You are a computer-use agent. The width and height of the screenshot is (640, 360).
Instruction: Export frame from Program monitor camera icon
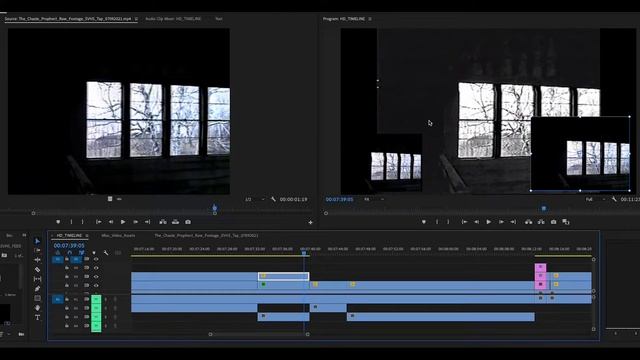(x=553, y=222)
